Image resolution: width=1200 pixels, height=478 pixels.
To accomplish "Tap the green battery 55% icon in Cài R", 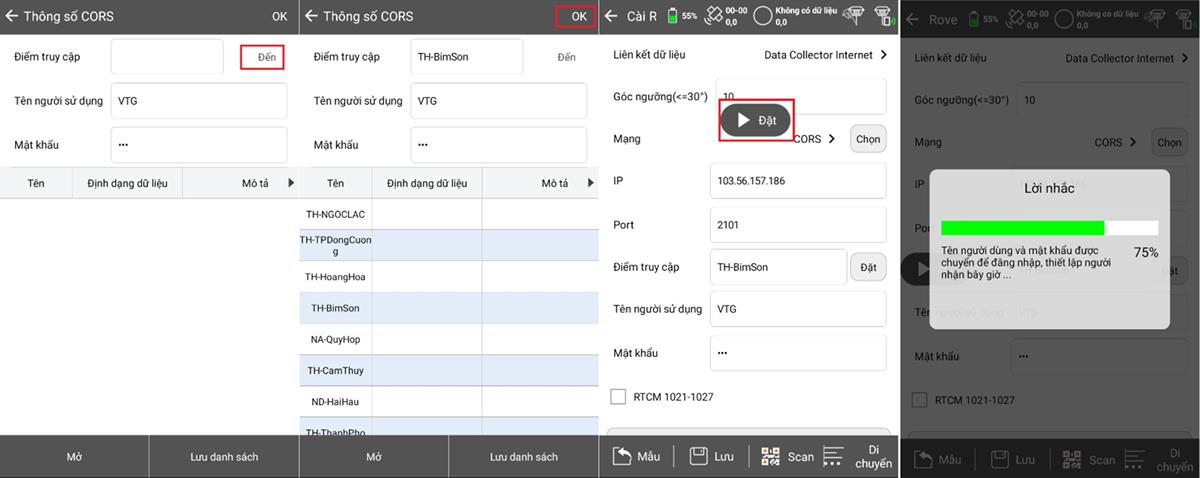I will pos(673,16).
